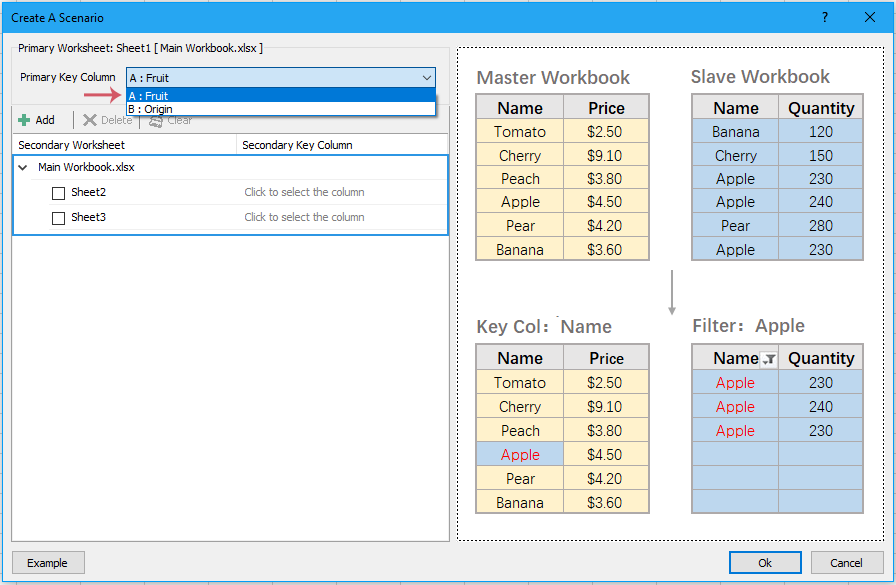Close the Create A Scenario dialog
This screenshot has height=585, width=896.
coord(869,17)
